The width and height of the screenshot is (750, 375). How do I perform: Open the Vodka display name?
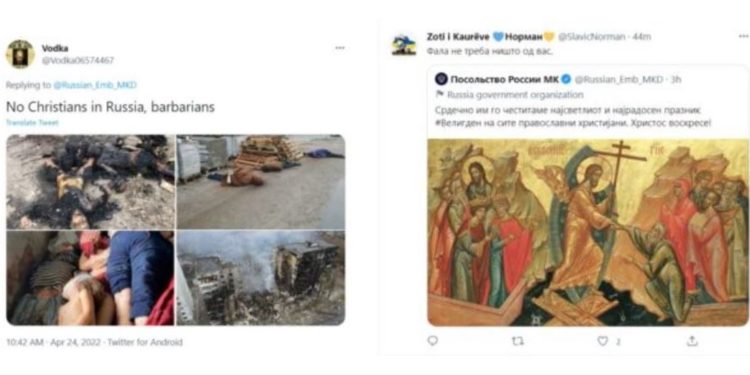(x=55, y=48)
